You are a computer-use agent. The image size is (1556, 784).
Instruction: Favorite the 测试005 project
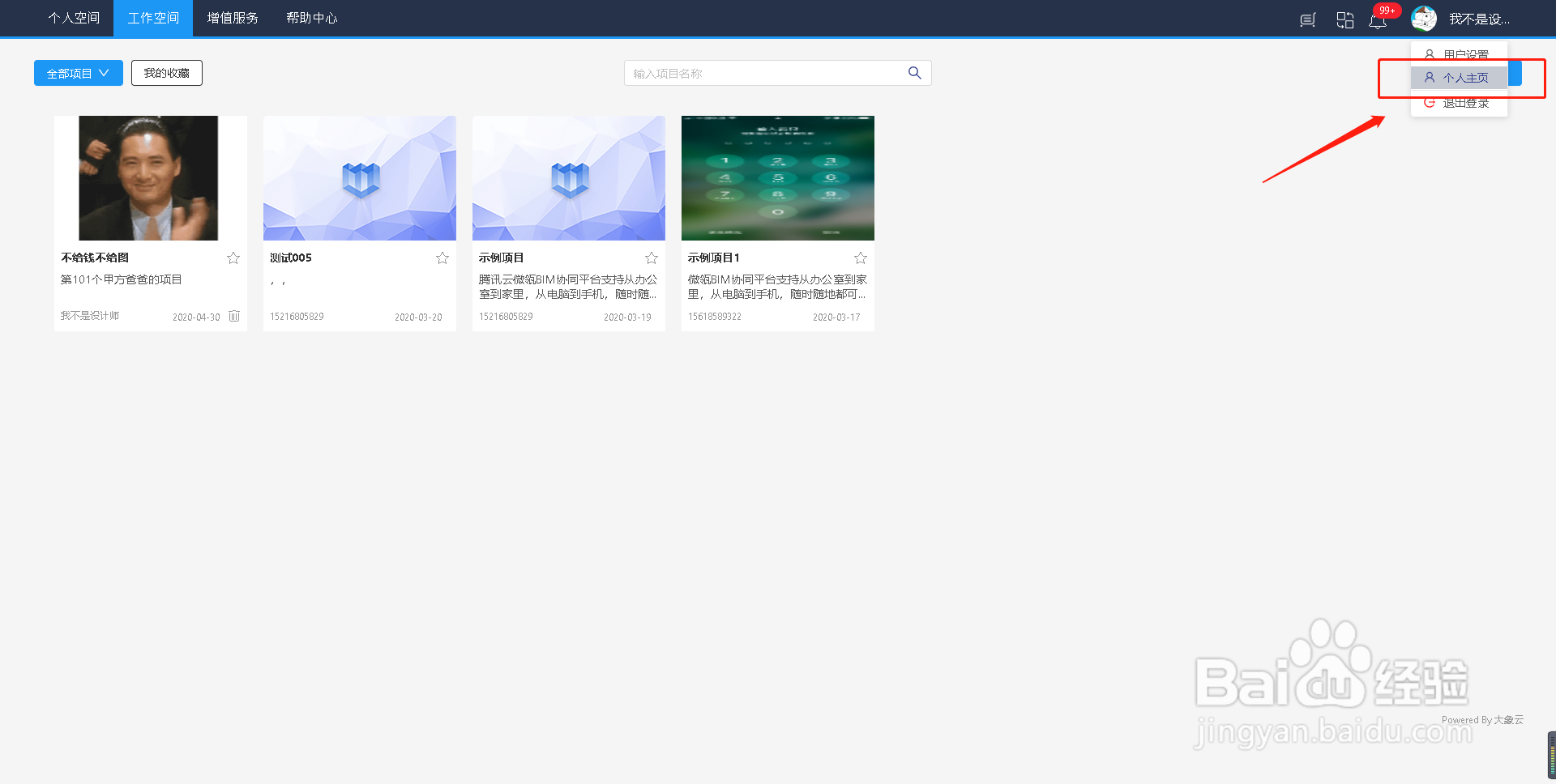tap(442, 258)
